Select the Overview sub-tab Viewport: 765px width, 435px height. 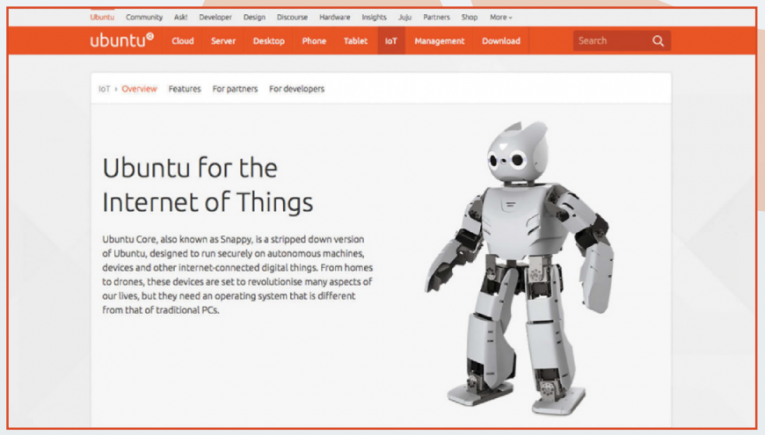click(139, 89)
